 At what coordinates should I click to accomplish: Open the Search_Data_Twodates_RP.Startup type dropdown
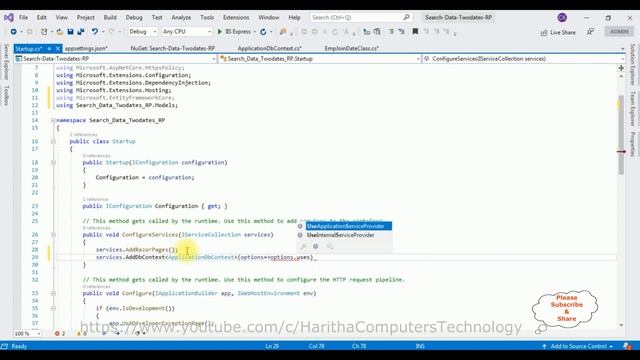pos(320,59)
